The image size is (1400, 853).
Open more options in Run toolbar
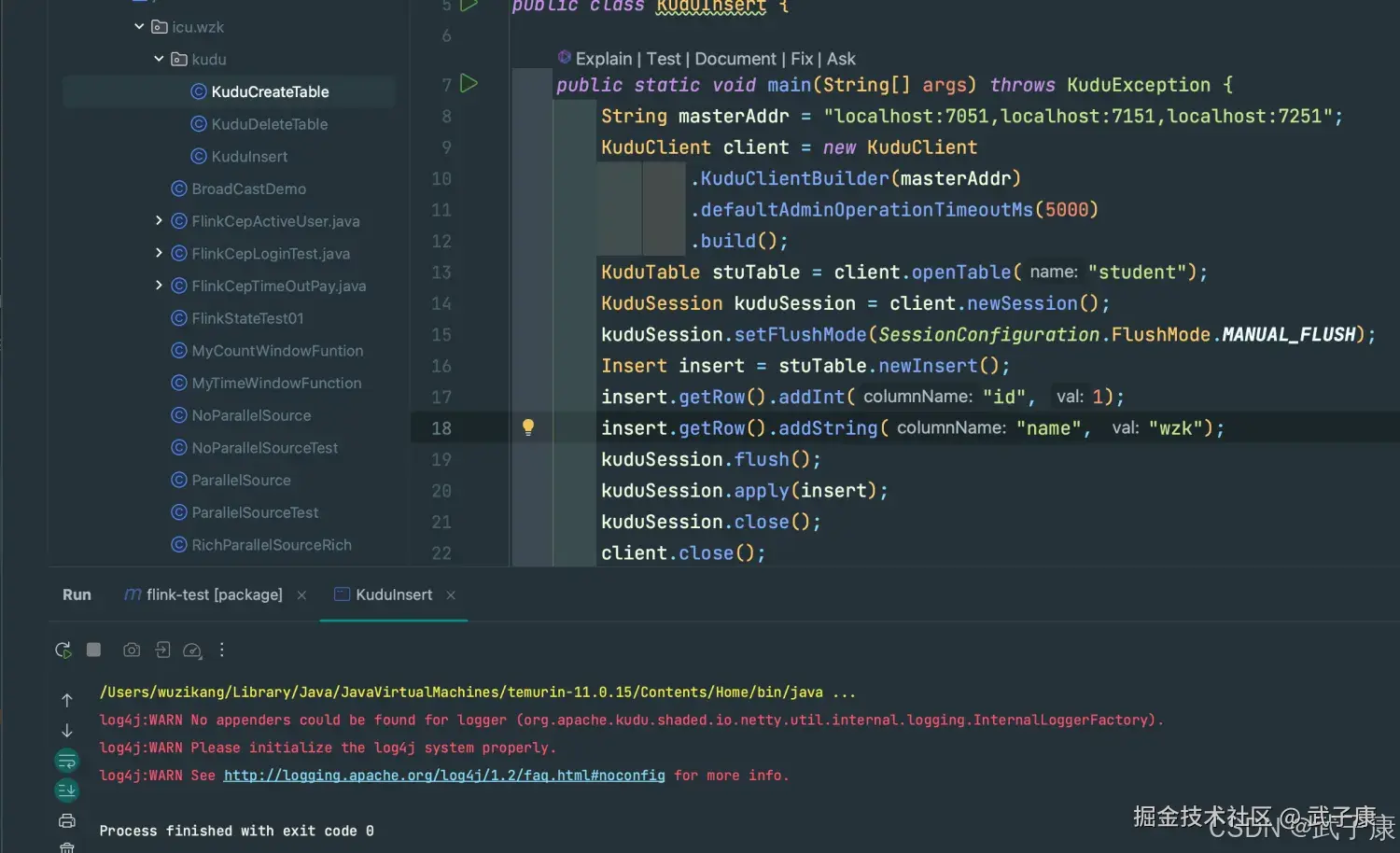pos(221,650)
